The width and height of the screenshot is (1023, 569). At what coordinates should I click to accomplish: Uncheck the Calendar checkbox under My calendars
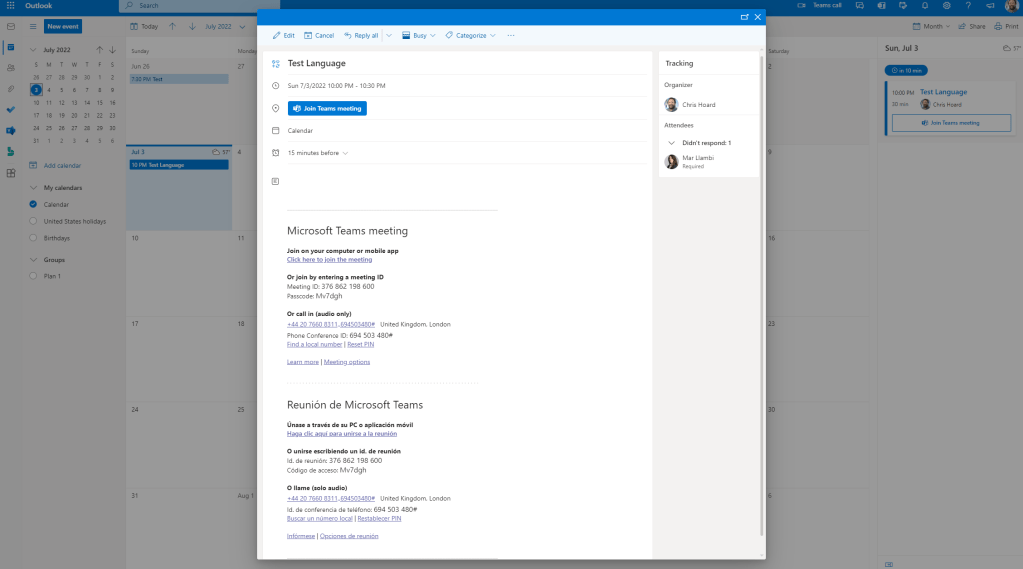tap(34, 204)
